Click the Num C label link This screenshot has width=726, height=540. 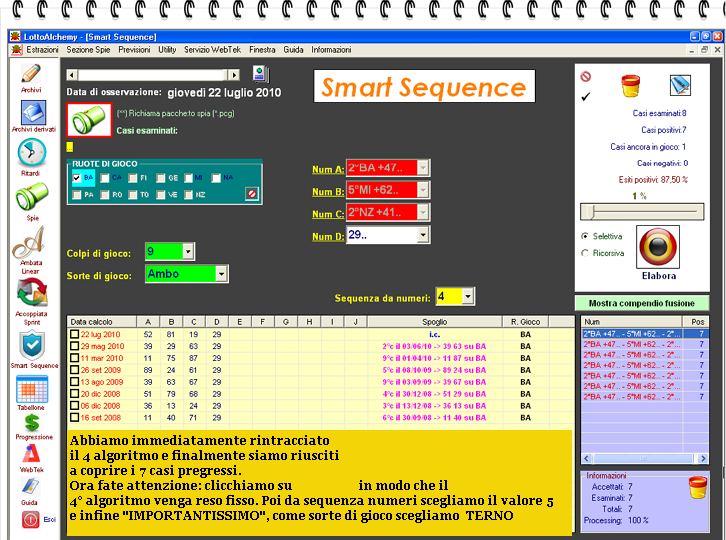pos(328,214)
